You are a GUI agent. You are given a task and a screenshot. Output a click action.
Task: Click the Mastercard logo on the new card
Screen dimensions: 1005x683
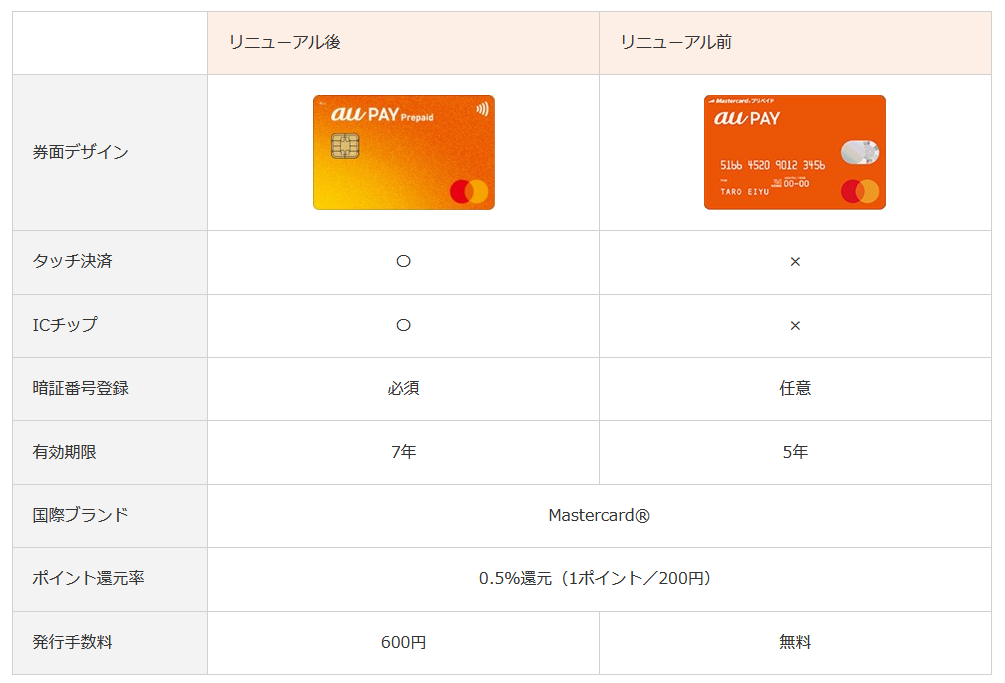(469, 191)
